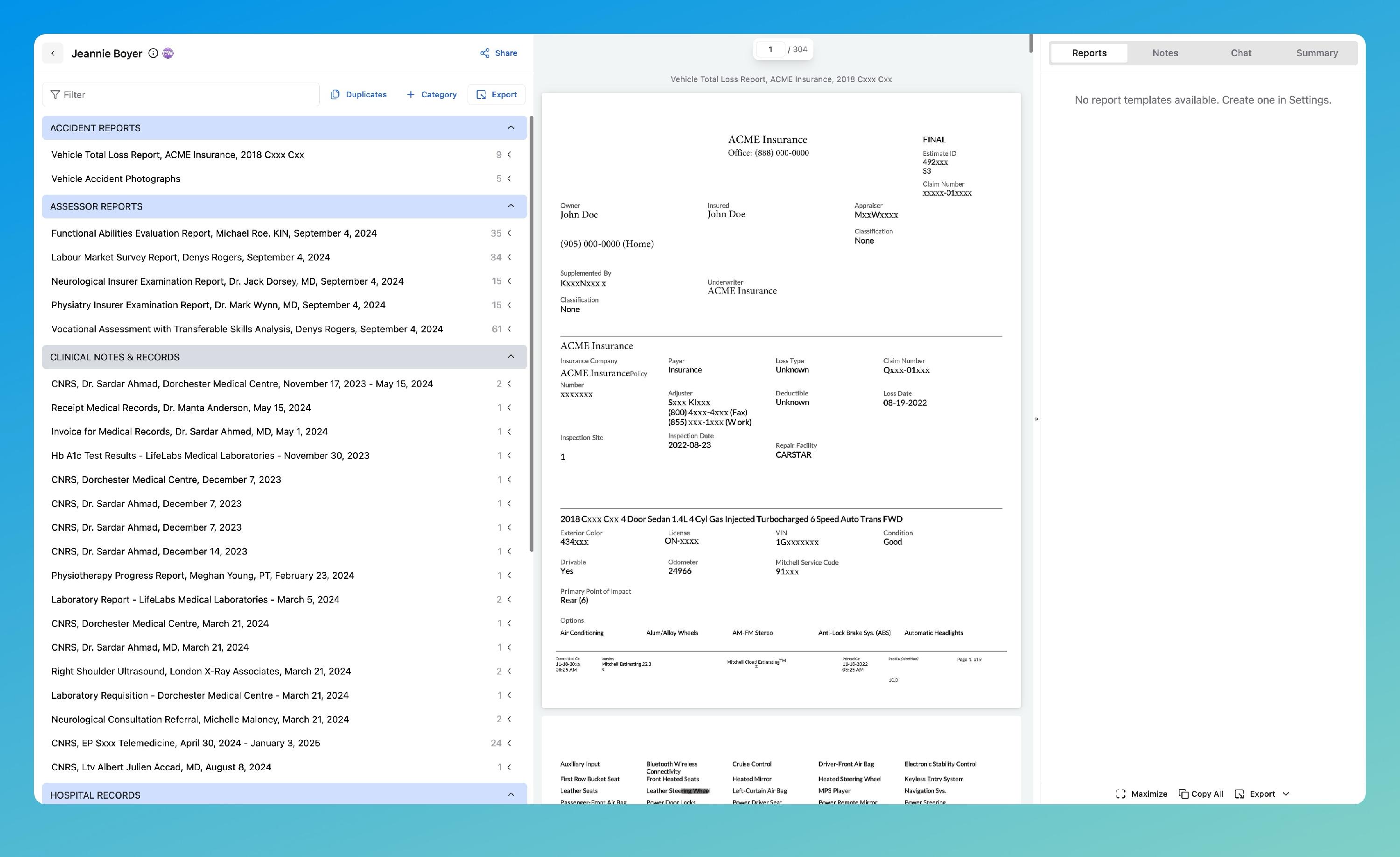Open the Labour Market Survey Report document
This screenshot has height=857, width=1400.
pyautogui.click(x=190, y=258)
